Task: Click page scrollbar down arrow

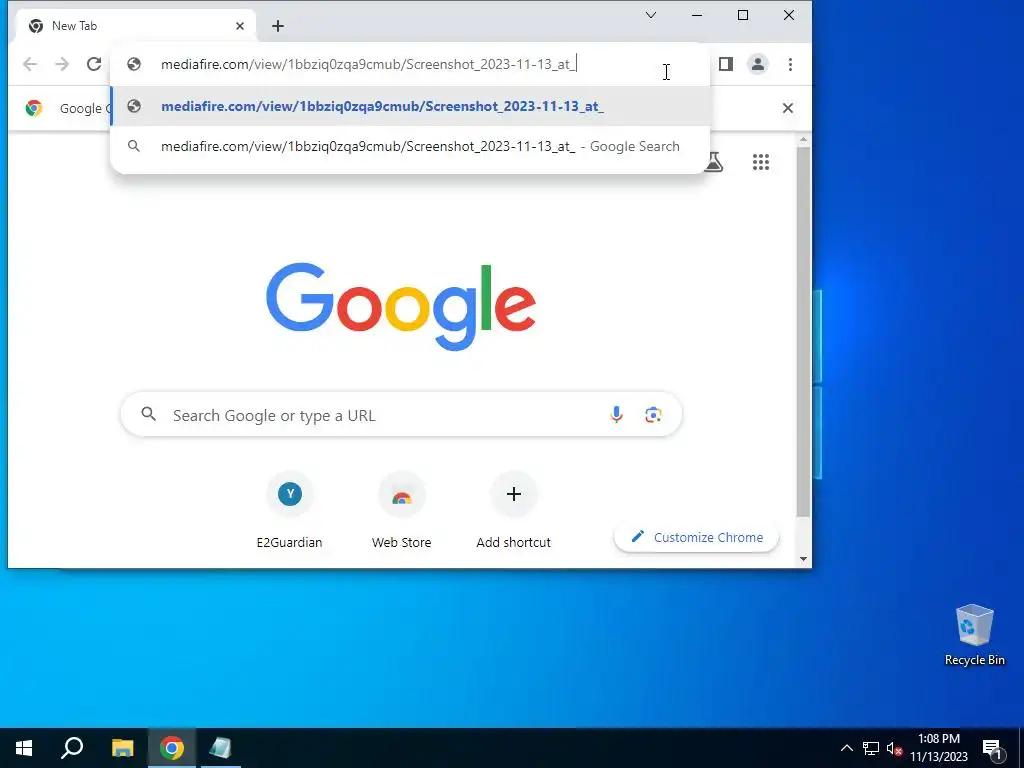Action: 803,559
